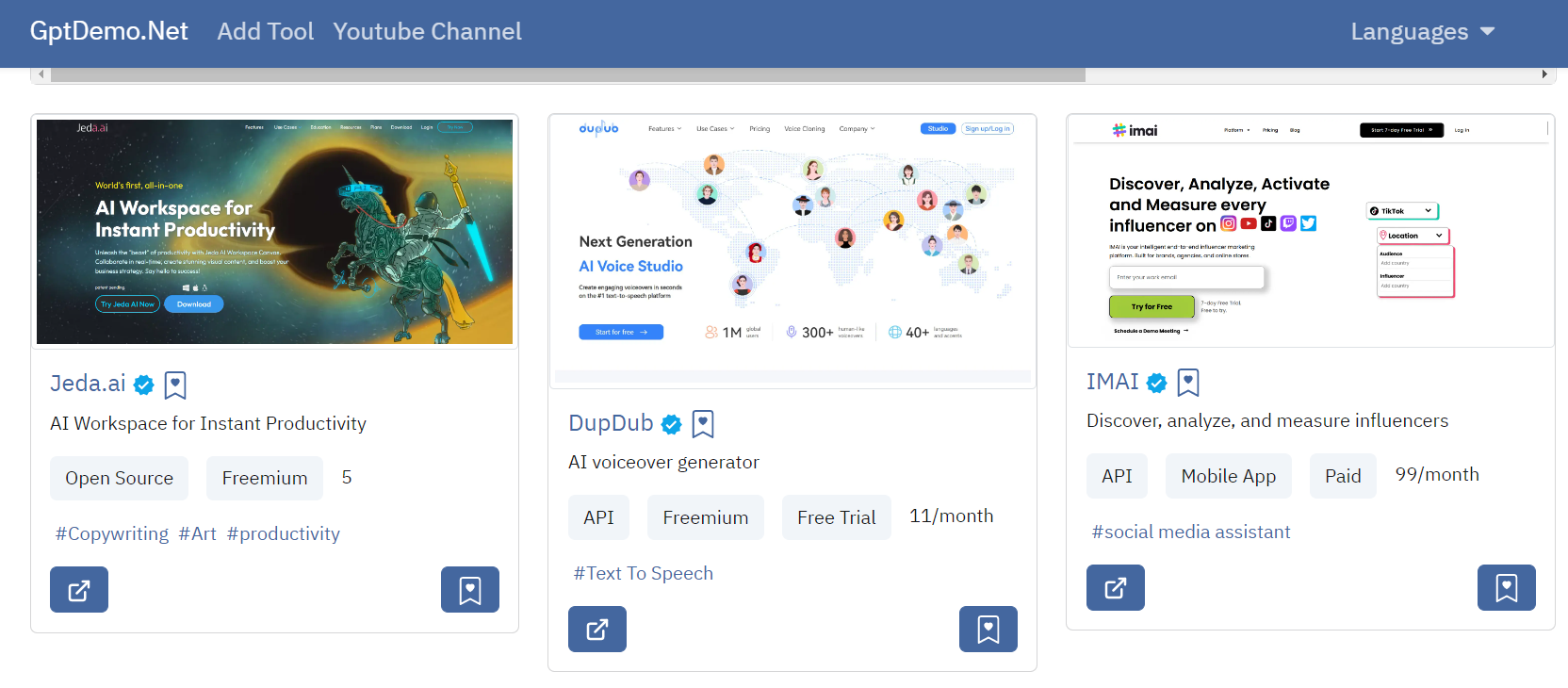Click the #social media assistant hashtag
The image size is (1568, 688).
[x=1191, y=532]
